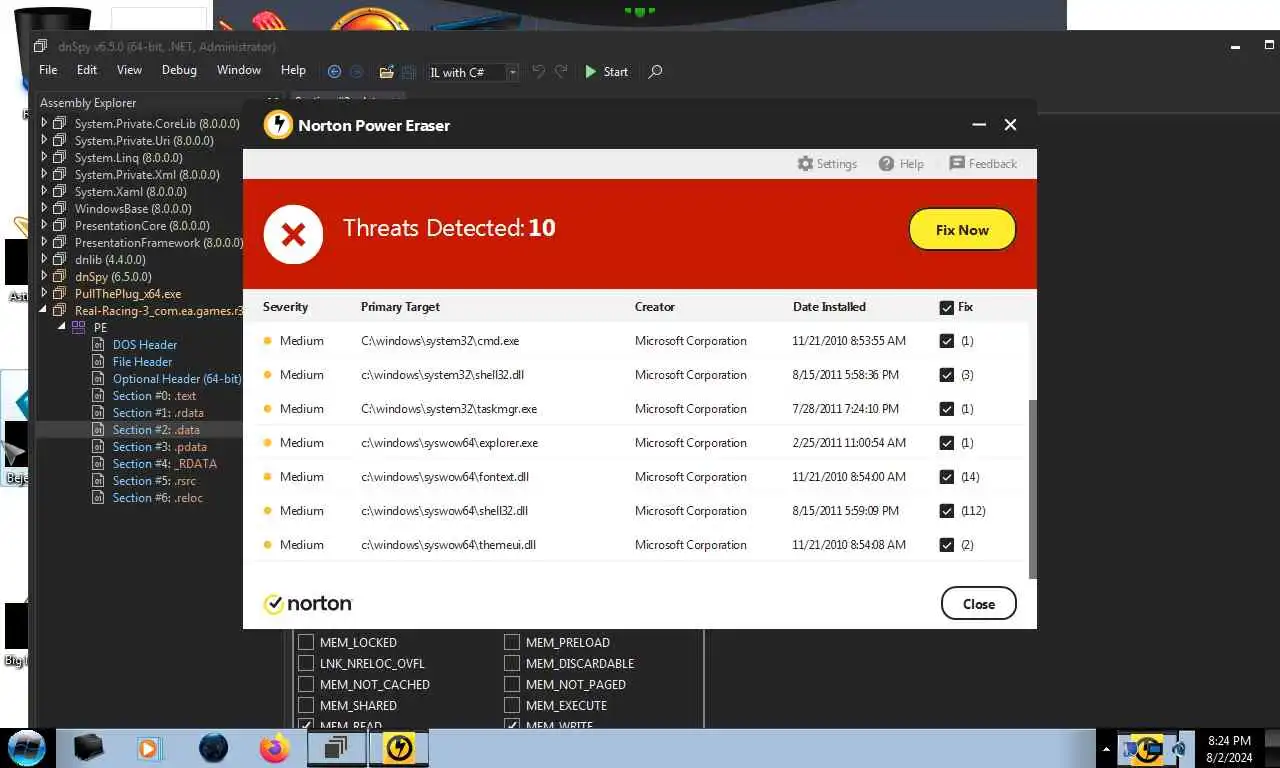This screenshot has height=768, width=1280.
Task: Show hidden system tray icons
Action: pyautogui.click(x=1106, y=748)
